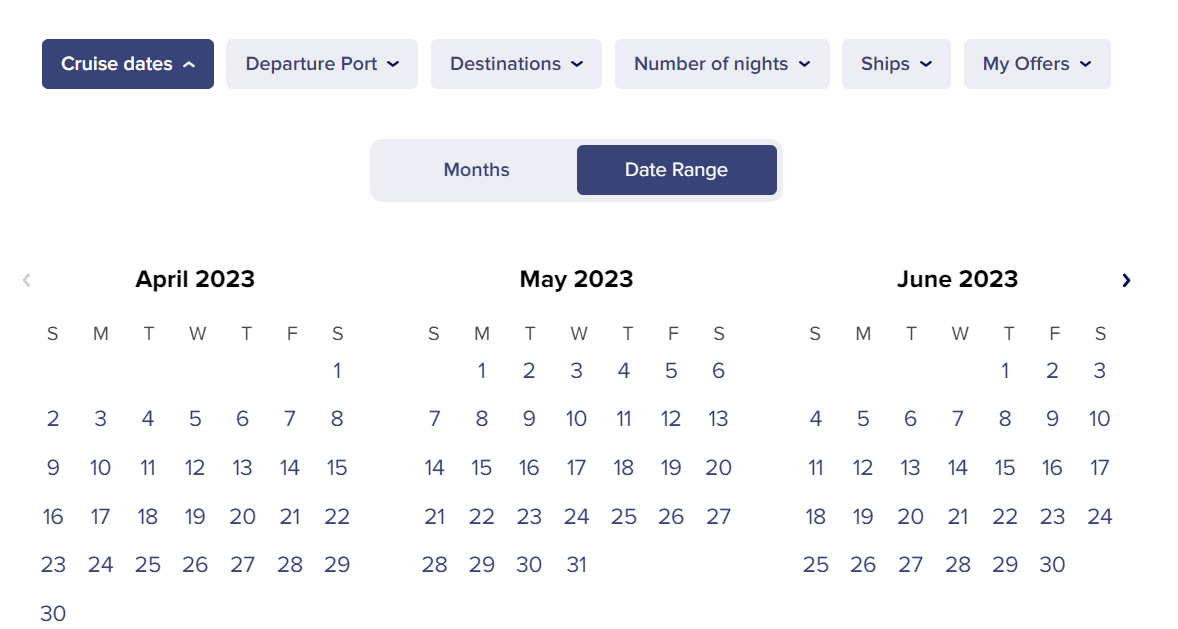Go to next month with right arrow
1178x629 pixels.
click(x=1126, y=280)
